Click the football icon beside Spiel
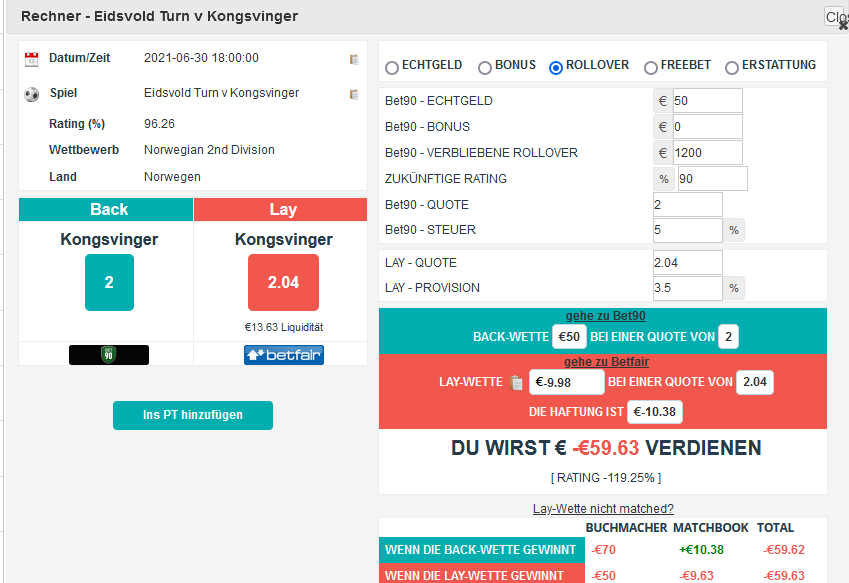Image resolution: width=849 pixels, height=583 pixels. tap(32, 95)
